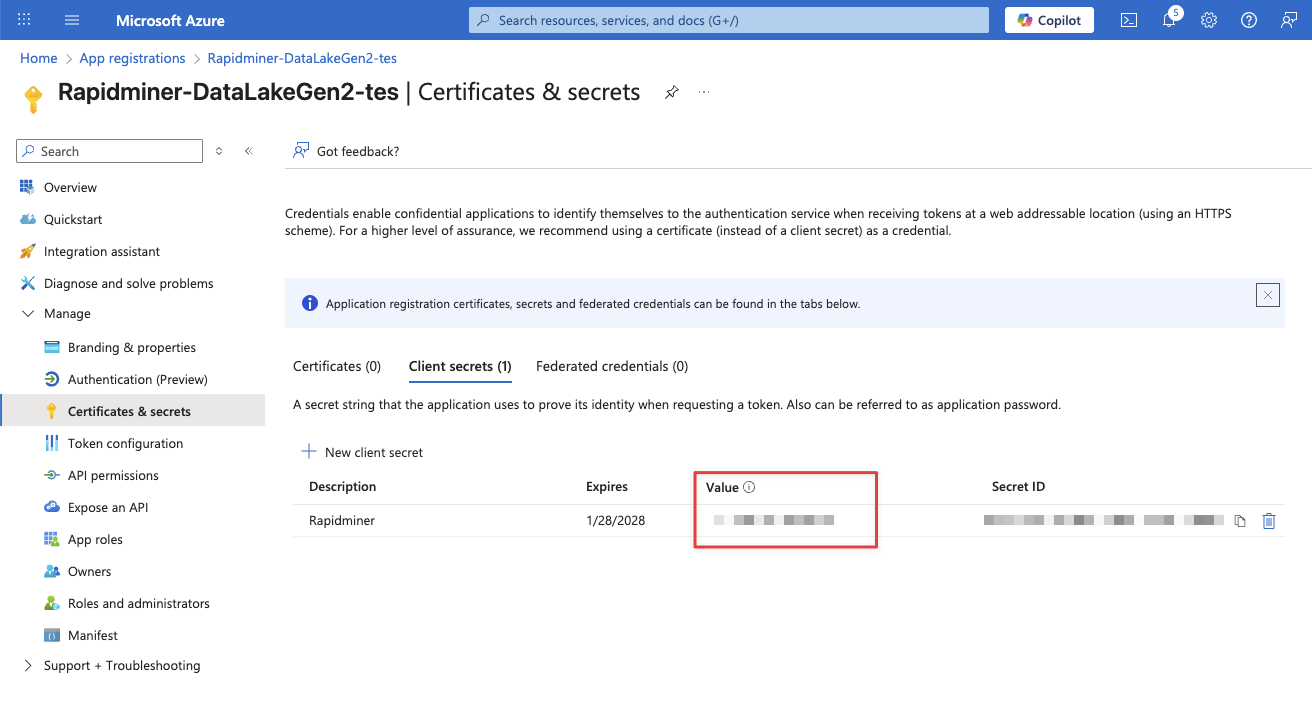
Task: Open the Azure portal hamburger menu
Action: click(72, 20)
